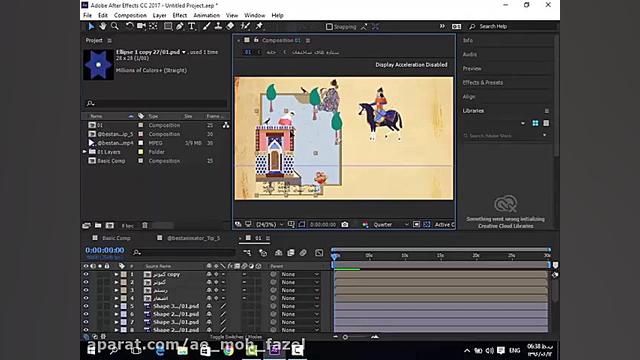This screenshot has height=360, width=640.
Task: Adjust the timeline zoom slider
Action: click(x=345, y=337)
